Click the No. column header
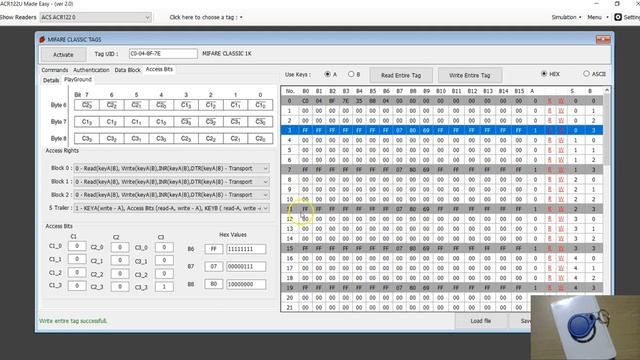 pyautogui.click(x=290, y=91)
